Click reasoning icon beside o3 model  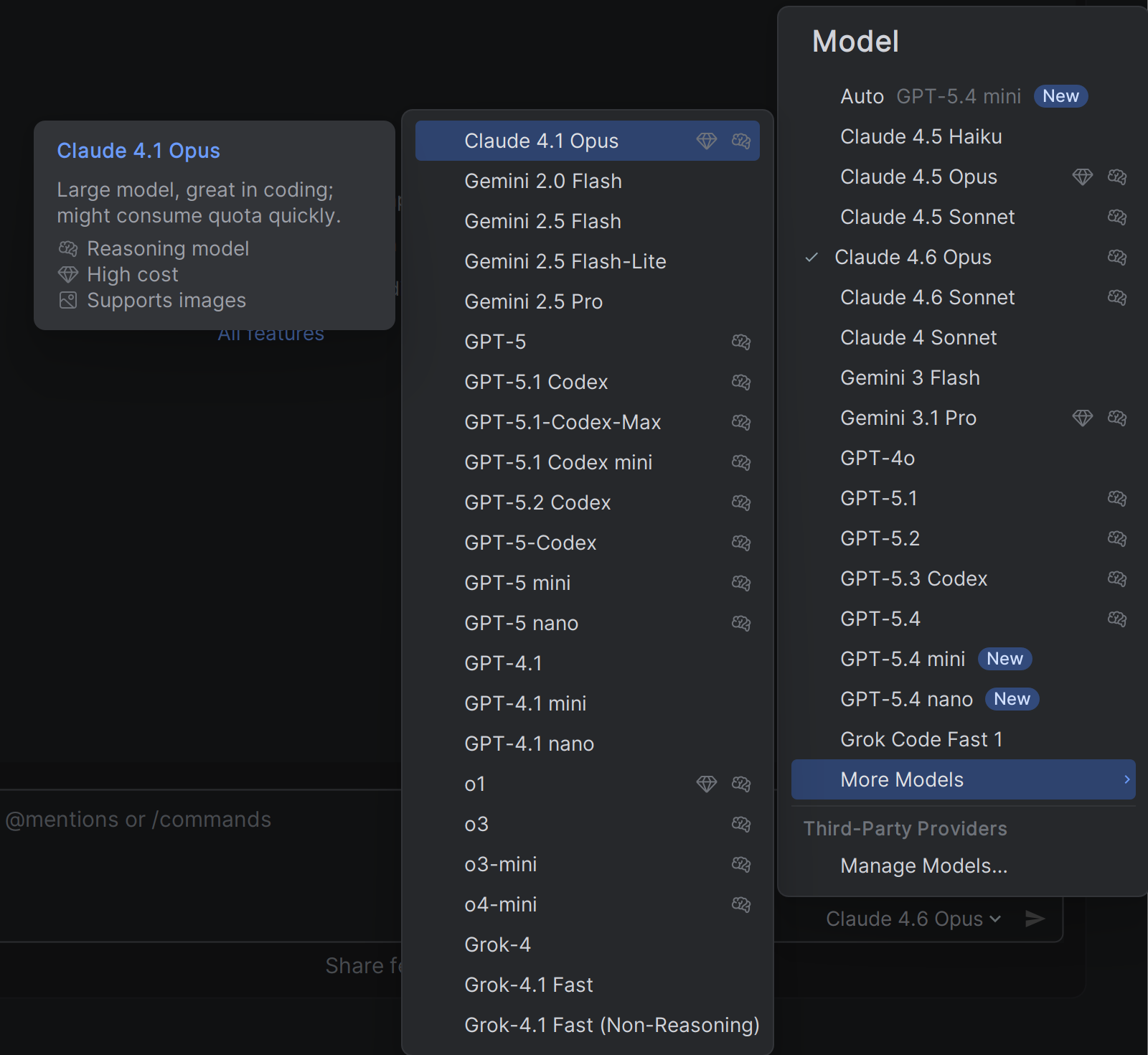(741, 824)
